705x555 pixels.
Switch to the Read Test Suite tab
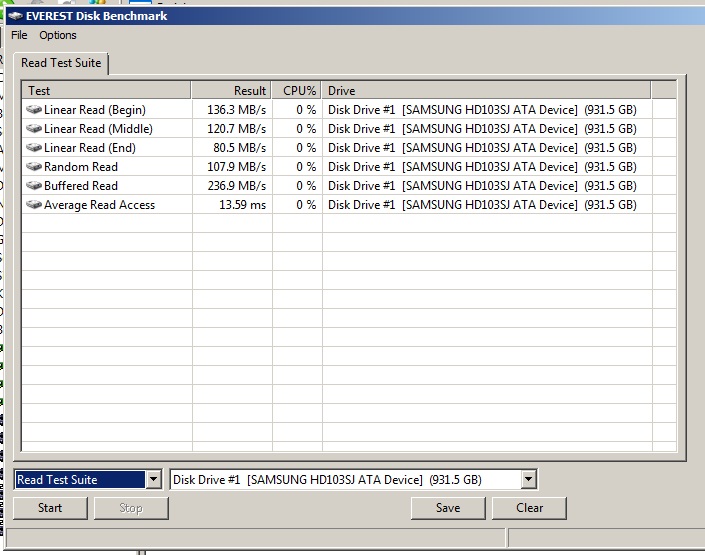click(61, 63)
